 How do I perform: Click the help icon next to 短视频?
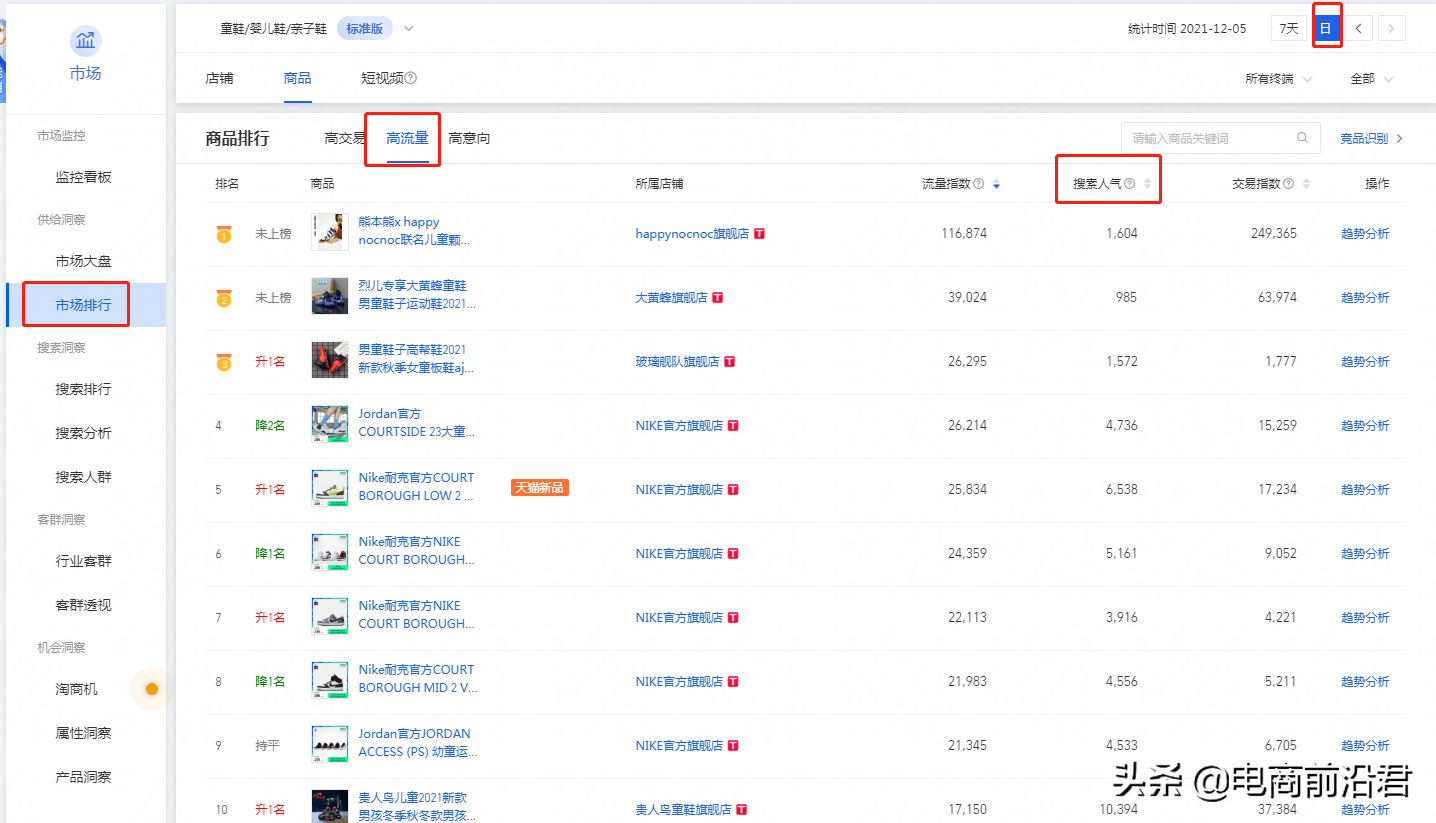pos(410,78)
